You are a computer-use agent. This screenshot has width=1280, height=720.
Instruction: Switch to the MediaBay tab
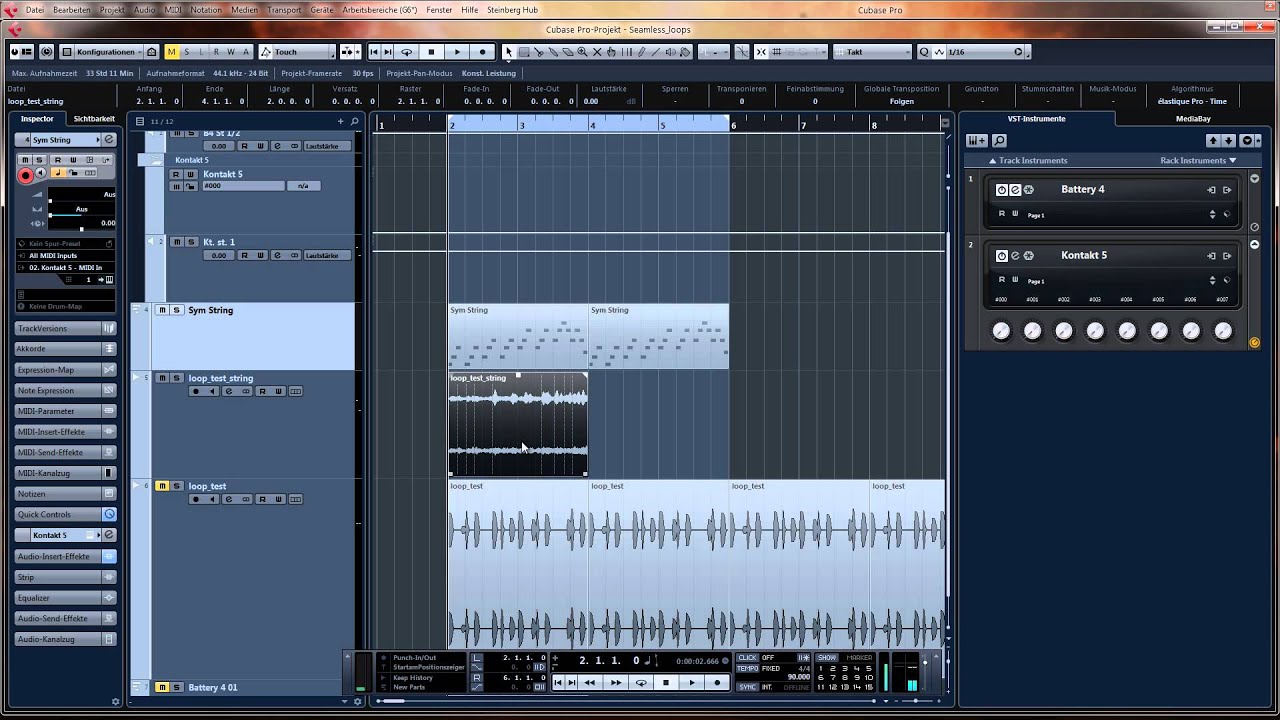click(1193, 118)
